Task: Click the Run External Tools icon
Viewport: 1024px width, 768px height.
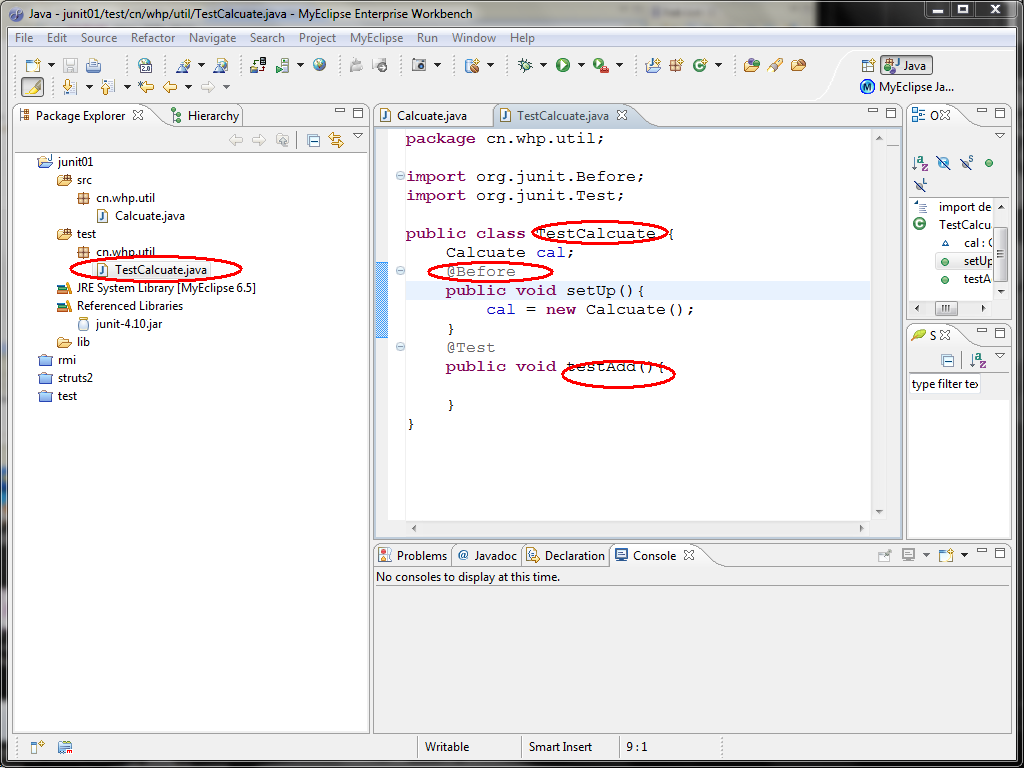Action: 601,65
